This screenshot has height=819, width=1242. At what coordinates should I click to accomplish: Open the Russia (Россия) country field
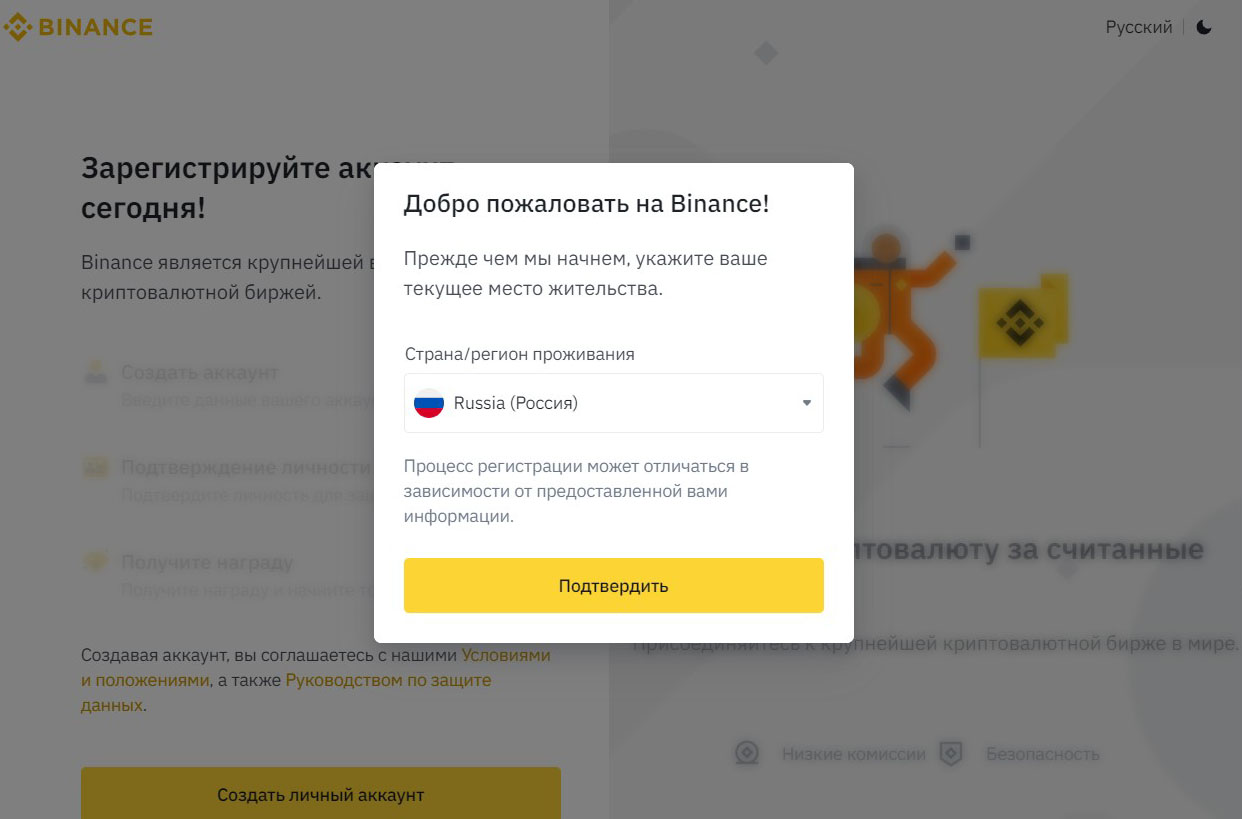(613, 403)
